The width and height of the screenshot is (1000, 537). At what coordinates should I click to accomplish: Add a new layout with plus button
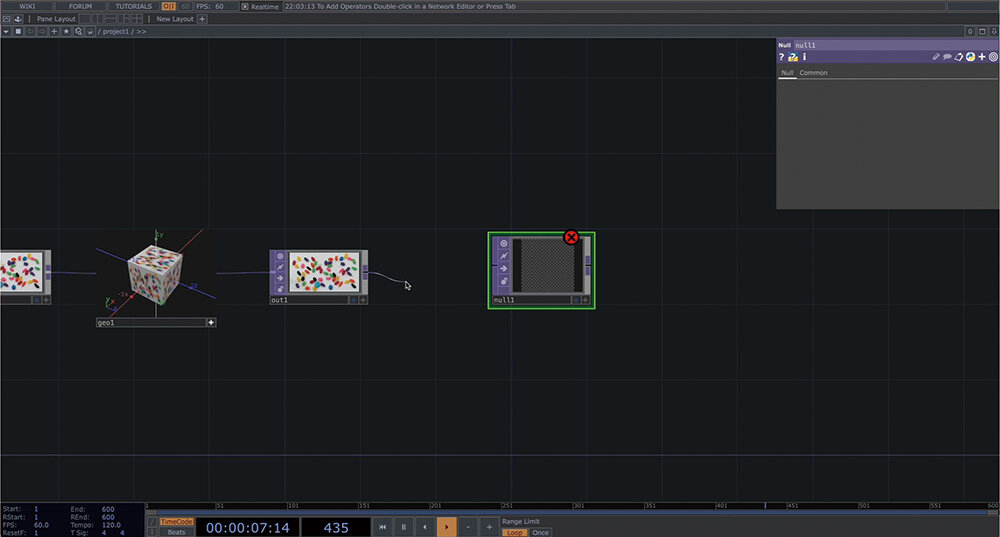(203, 19)
